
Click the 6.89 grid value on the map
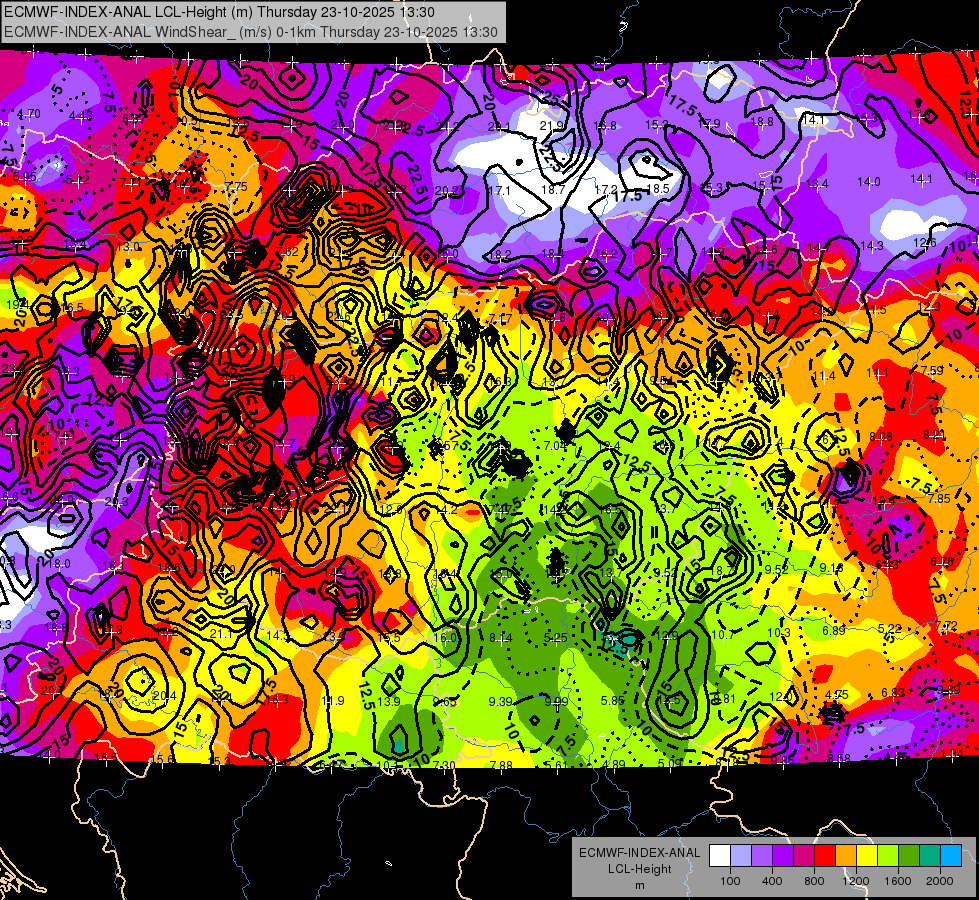[x=834, y=631]
